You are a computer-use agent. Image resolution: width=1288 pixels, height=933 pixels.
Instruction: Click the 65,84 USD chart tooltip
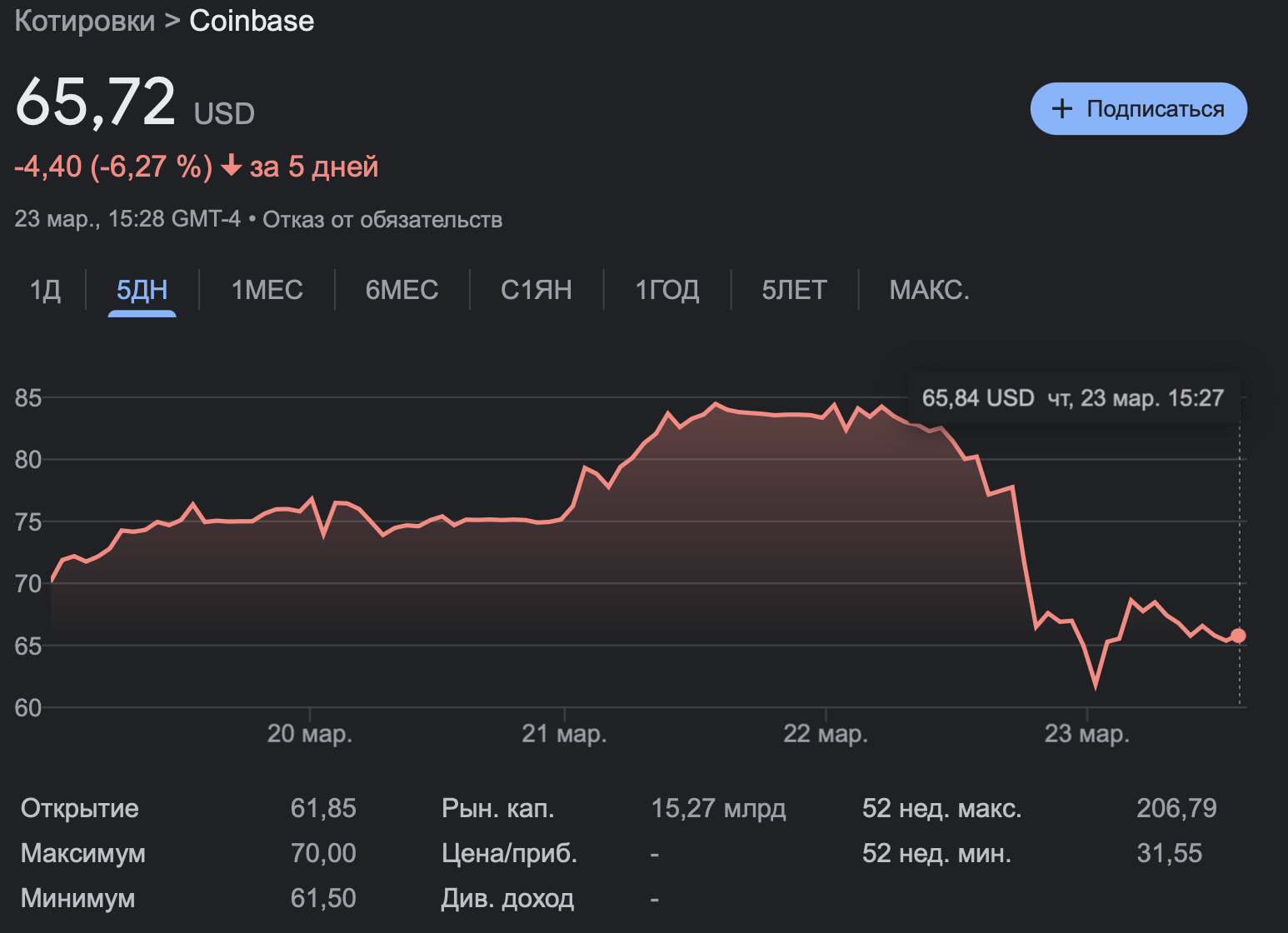click(x=1073, y=397)
